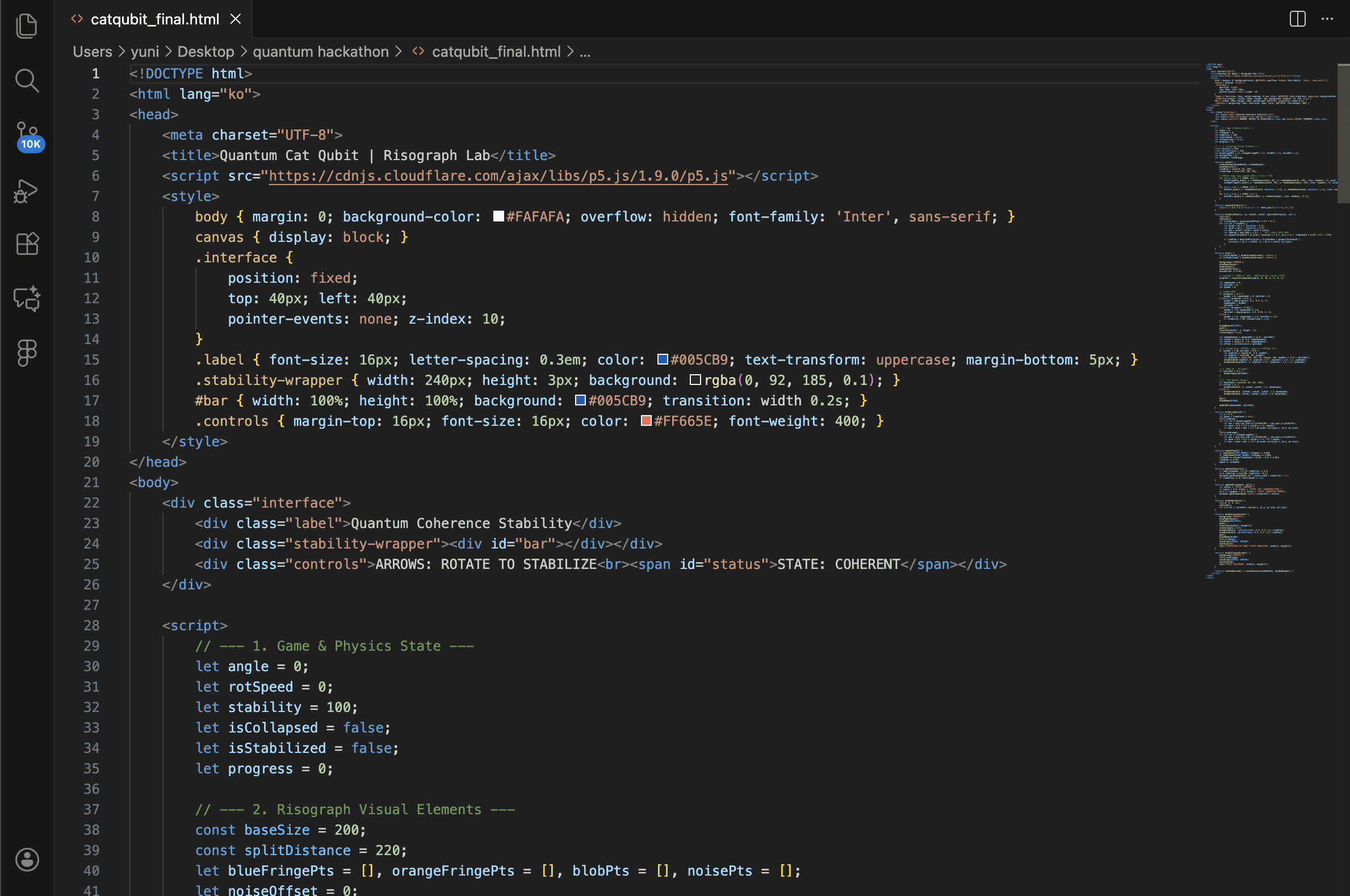Click the Split Editor Right icon
1350x896 pixels.
coord(1297,19)
